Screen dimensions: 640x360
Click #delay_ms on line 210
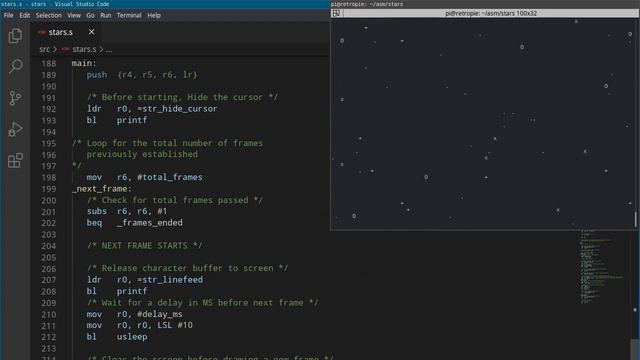160,314
